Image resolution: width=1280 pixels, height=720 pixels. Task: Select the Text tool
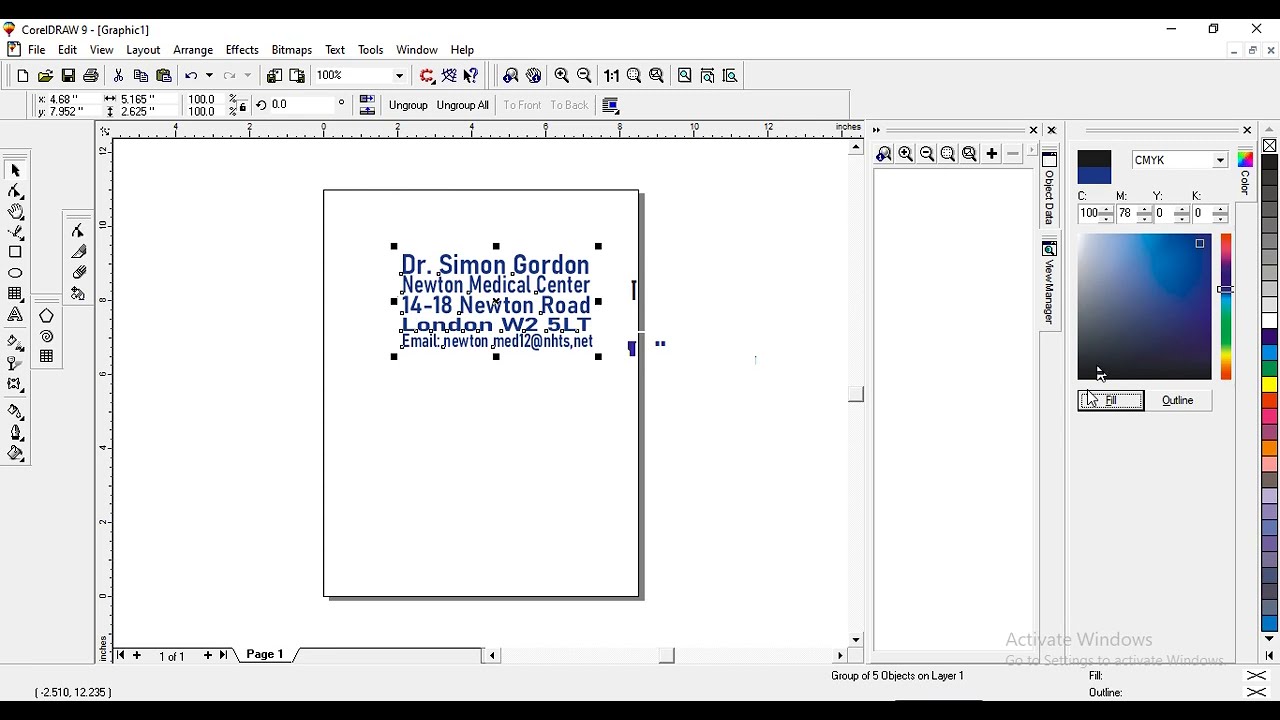pyautogui.click(x=15, y=315)
